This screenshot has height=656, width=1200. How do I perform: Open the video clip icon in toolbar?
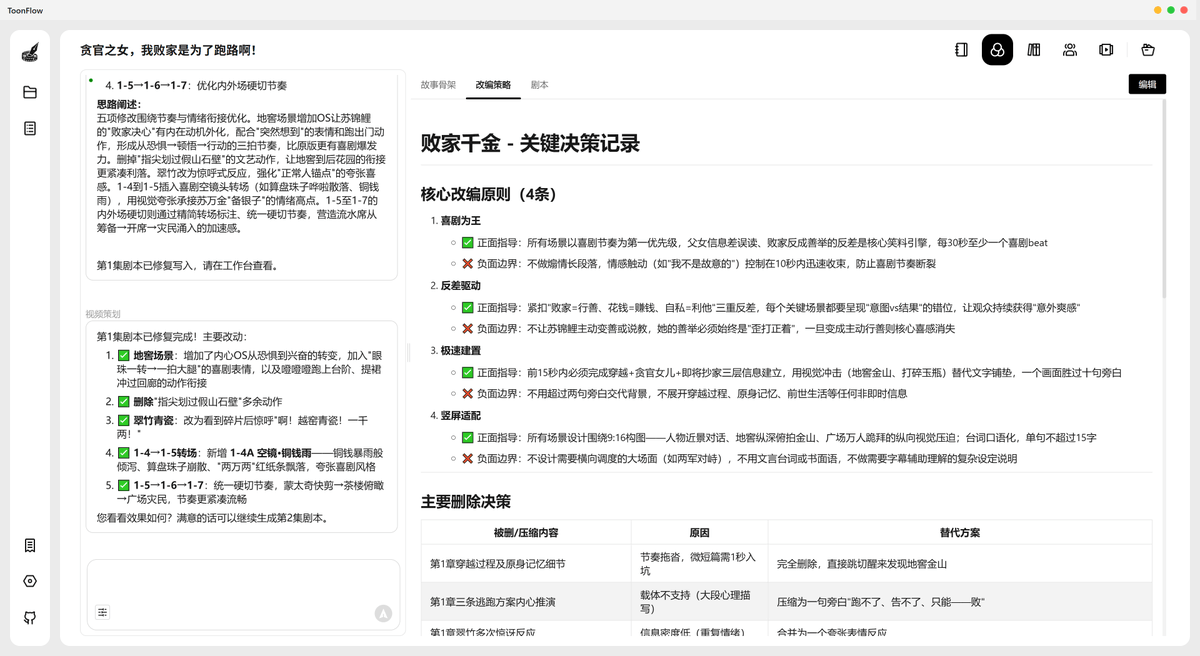(1106, 50)
